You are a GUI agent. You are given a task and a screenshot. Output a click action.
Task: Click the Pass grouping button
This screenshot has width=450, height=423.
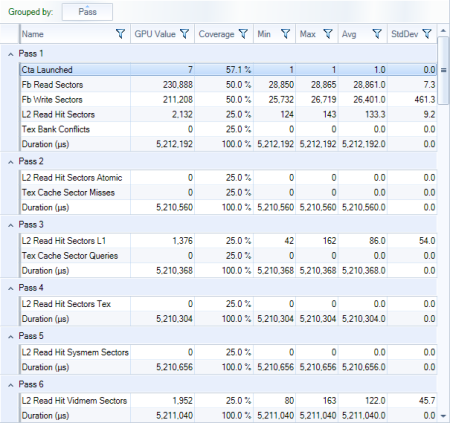[x=87, y=12]
